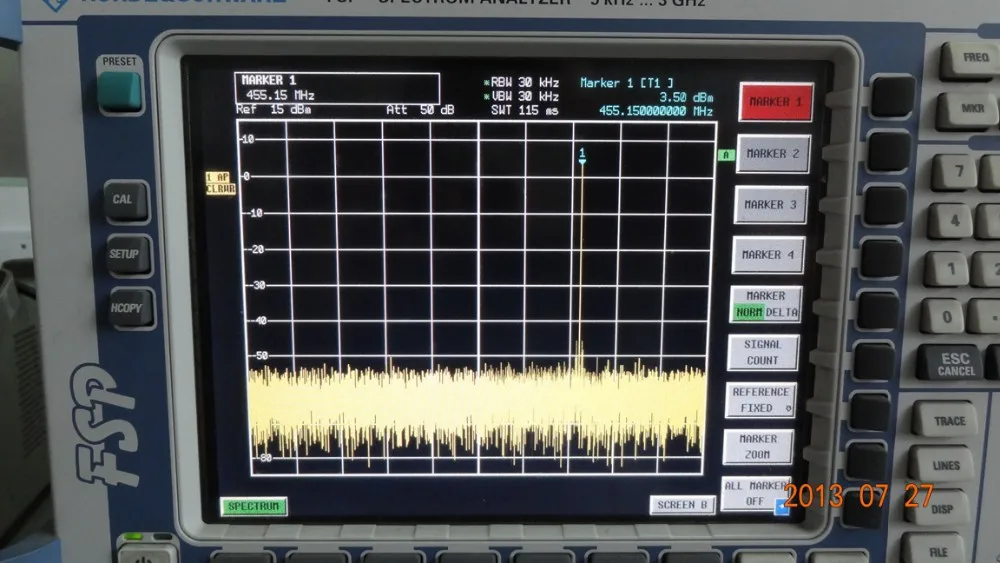Click the VBW 30 kHz readout
The height and width of the screenshot is (563, 1000).
(x=524, y=97)
